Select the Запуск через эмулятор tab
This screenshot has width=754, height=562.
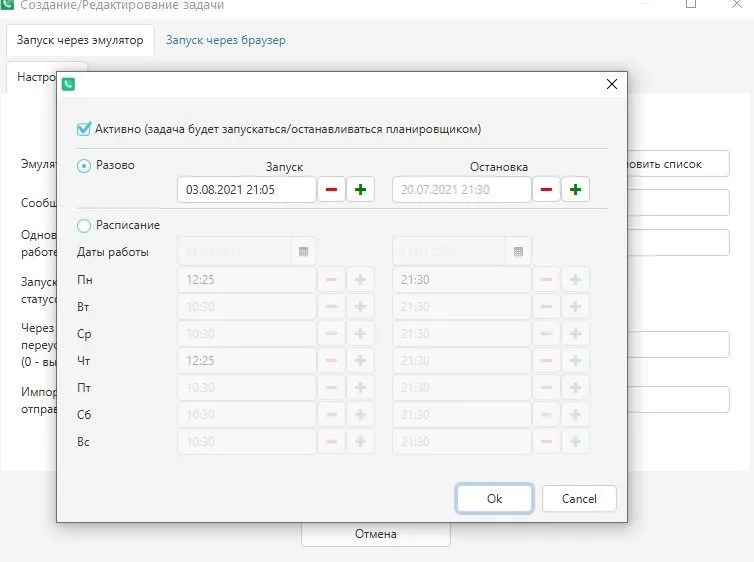[x=80, y=40]
